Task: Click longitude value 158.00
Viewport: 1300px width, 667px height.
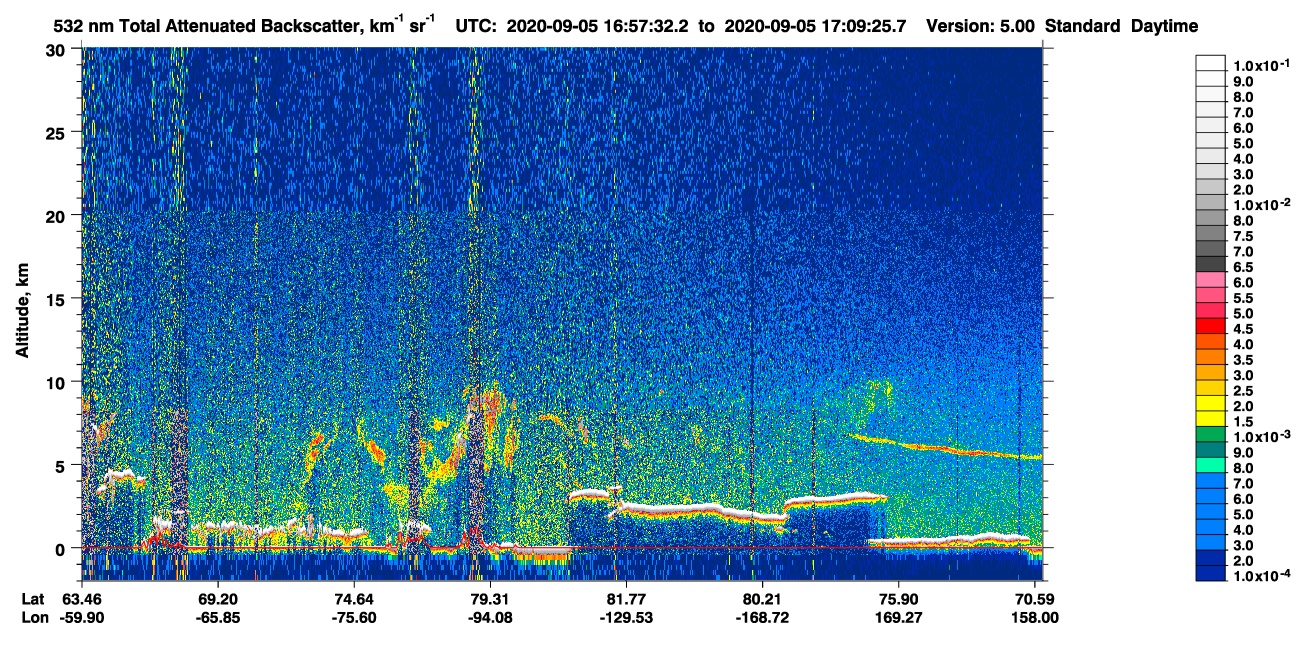Action: coord(1034,618)
